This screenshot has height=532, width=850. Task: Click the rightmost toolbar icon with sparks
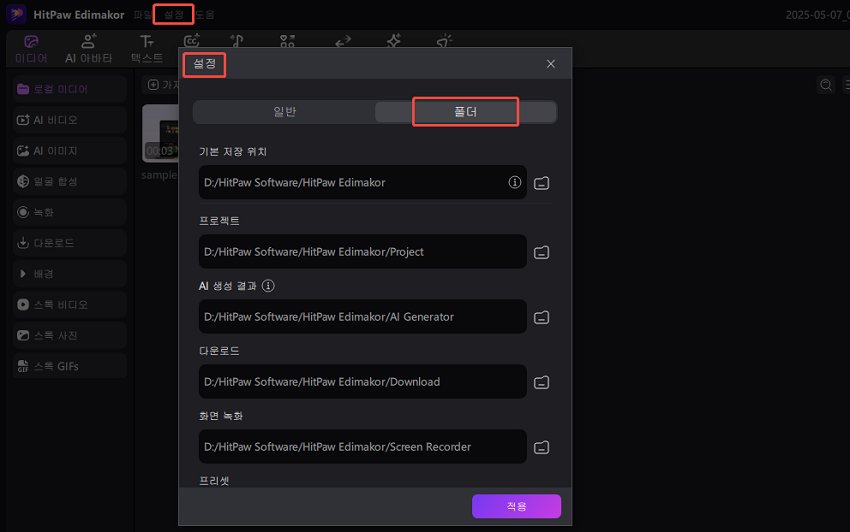pos(444,41)
